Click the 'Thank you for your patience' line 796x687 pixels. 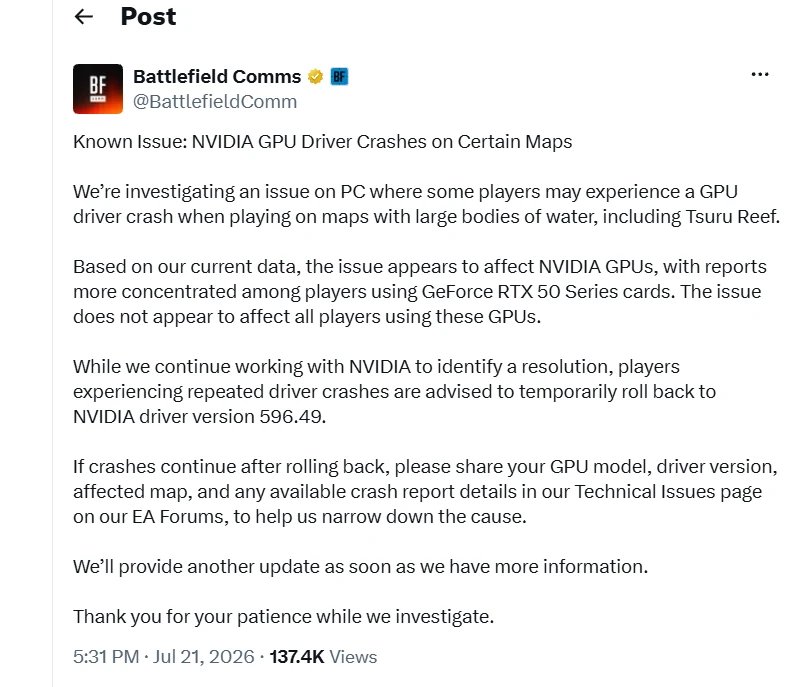pos(283,617)
